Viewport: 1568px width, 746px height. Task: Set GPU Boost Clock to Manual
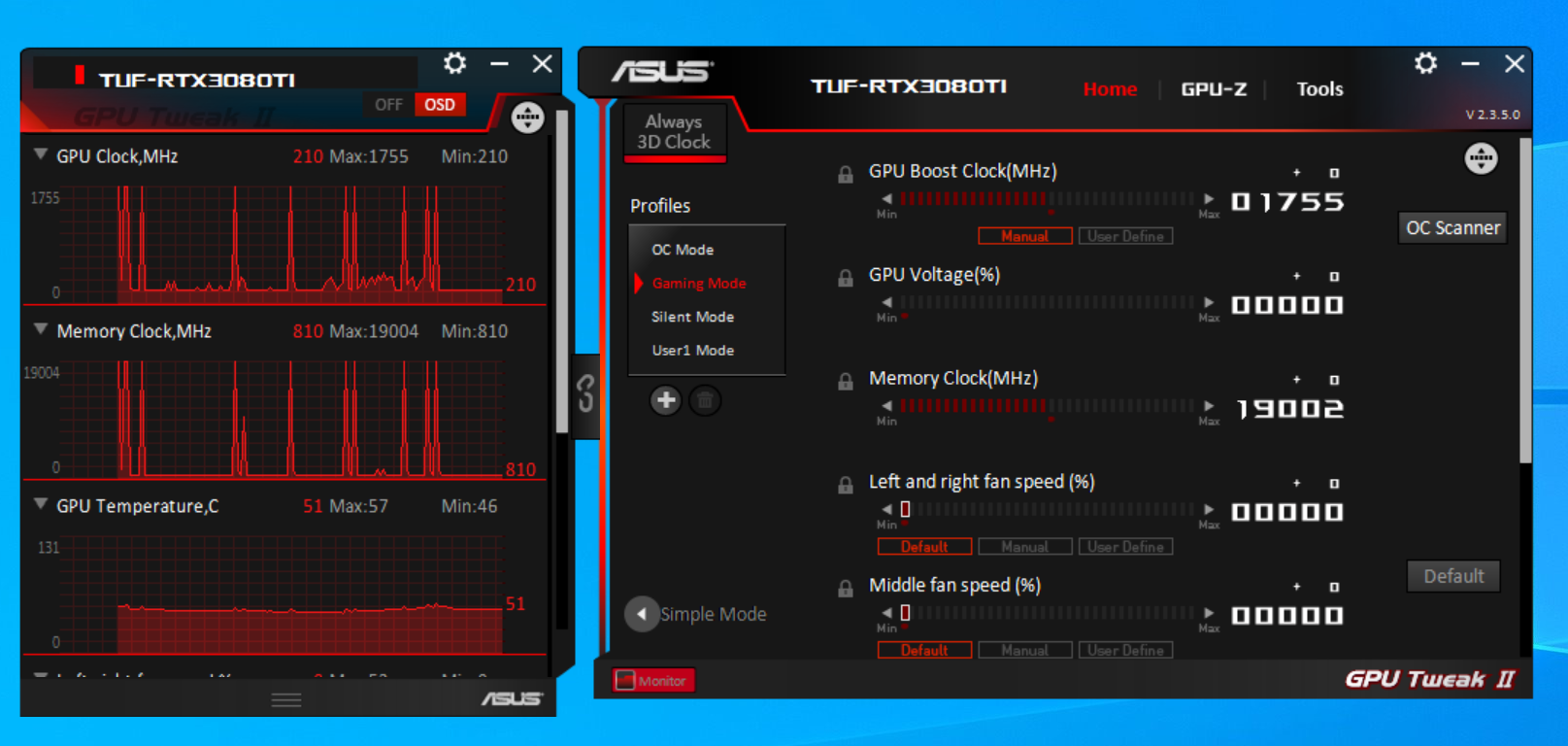[x=1024, y=236]
